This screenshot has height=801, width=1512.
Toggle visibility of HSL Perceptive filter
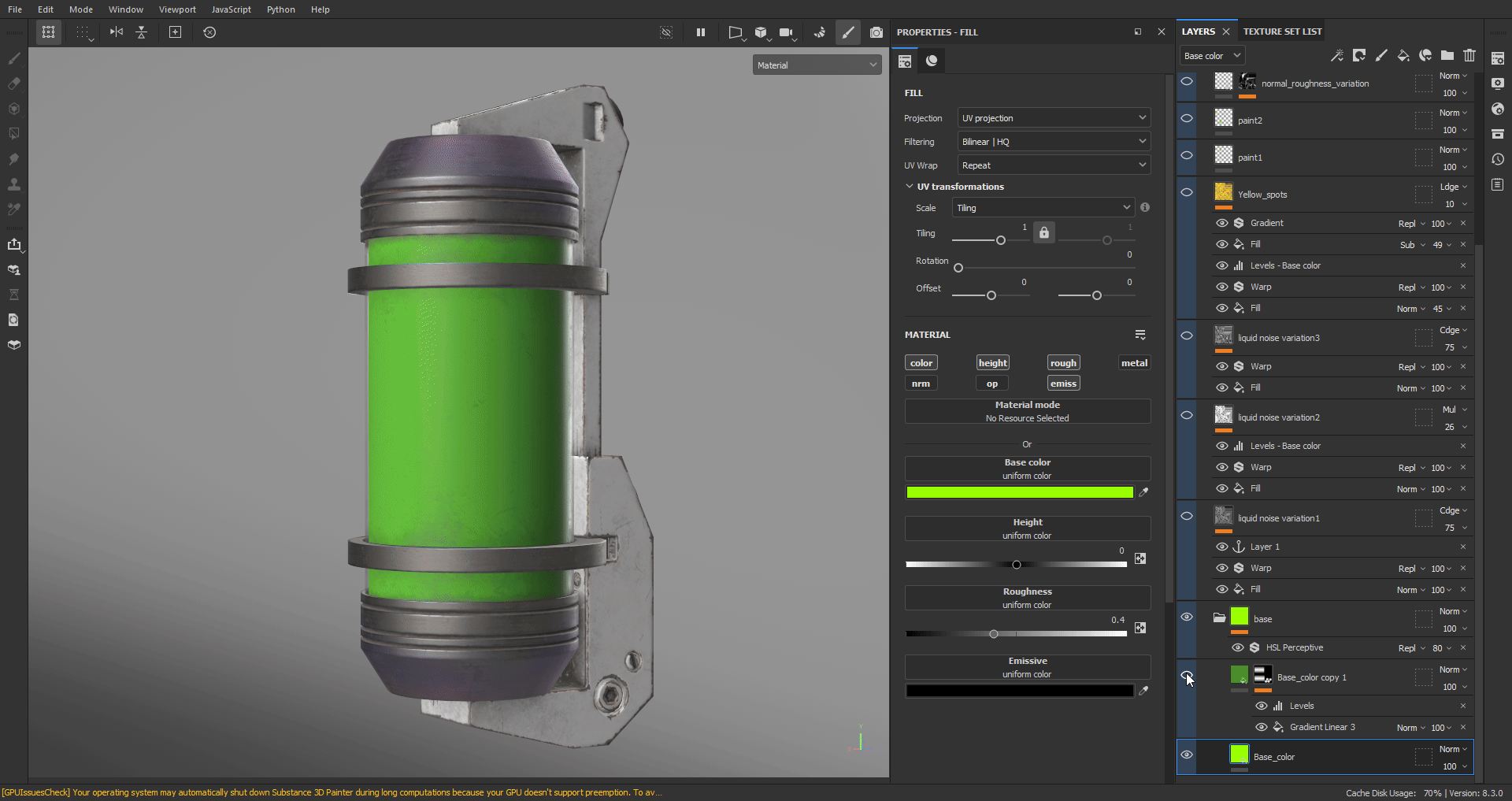point(1238,647)
